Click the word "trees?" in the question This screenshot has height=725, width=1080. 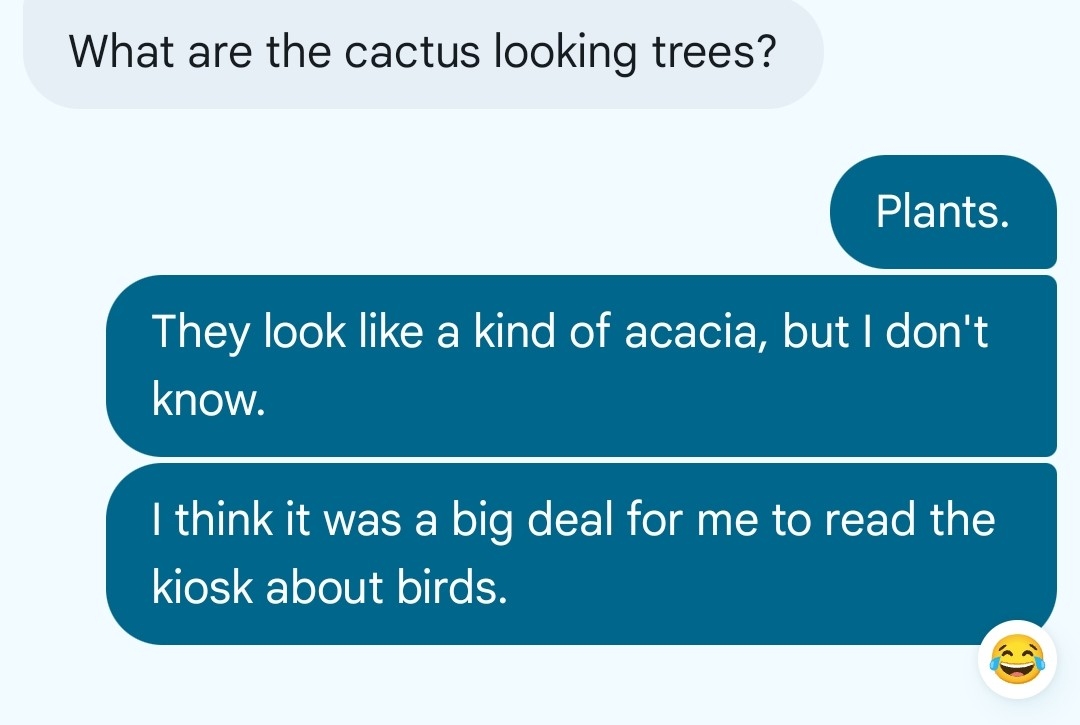[714, 51]
